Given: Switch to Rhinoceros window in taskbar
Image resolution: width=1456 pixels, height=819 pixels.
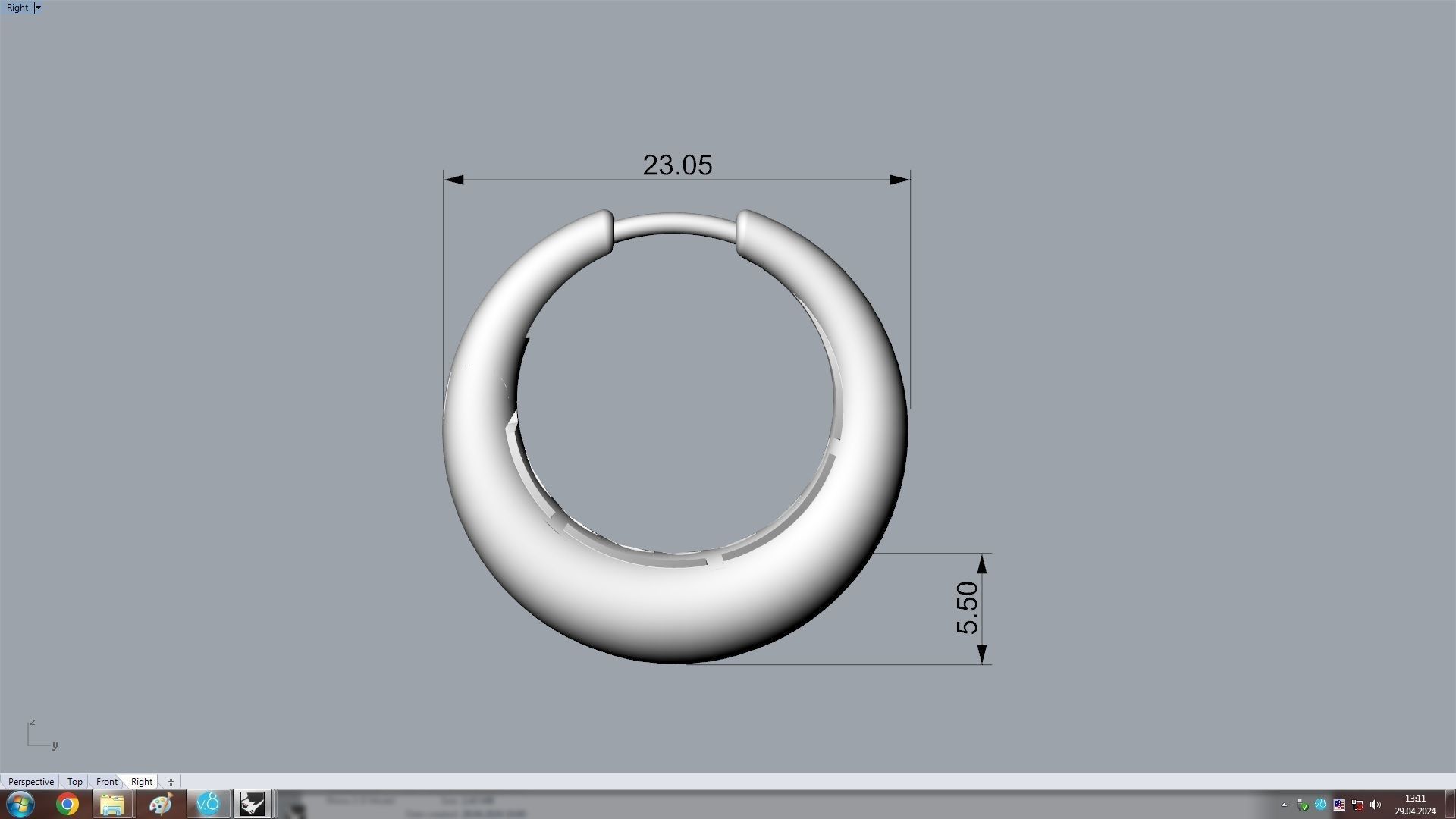Looking at the screenshot, I should [x=253, y=804].
